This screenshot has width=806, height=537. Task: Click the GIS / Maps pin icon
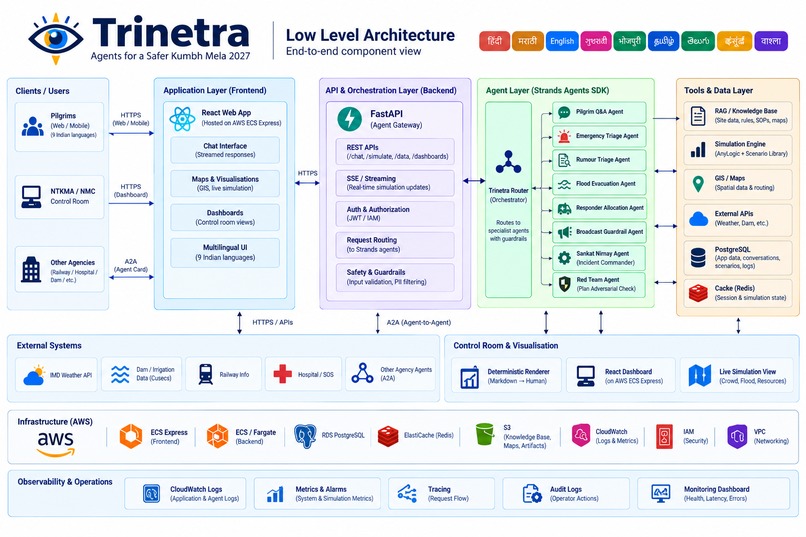point(698,183)
